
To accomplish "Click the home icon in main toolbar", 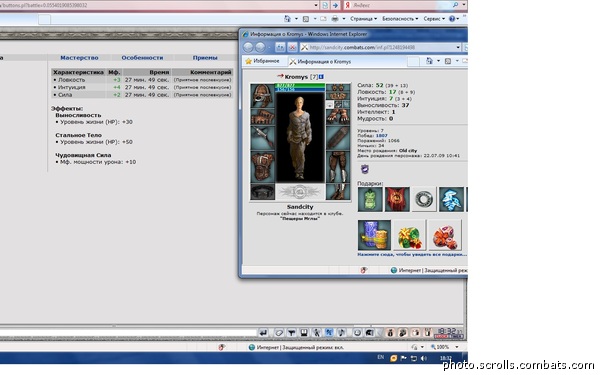I will 287,19.
